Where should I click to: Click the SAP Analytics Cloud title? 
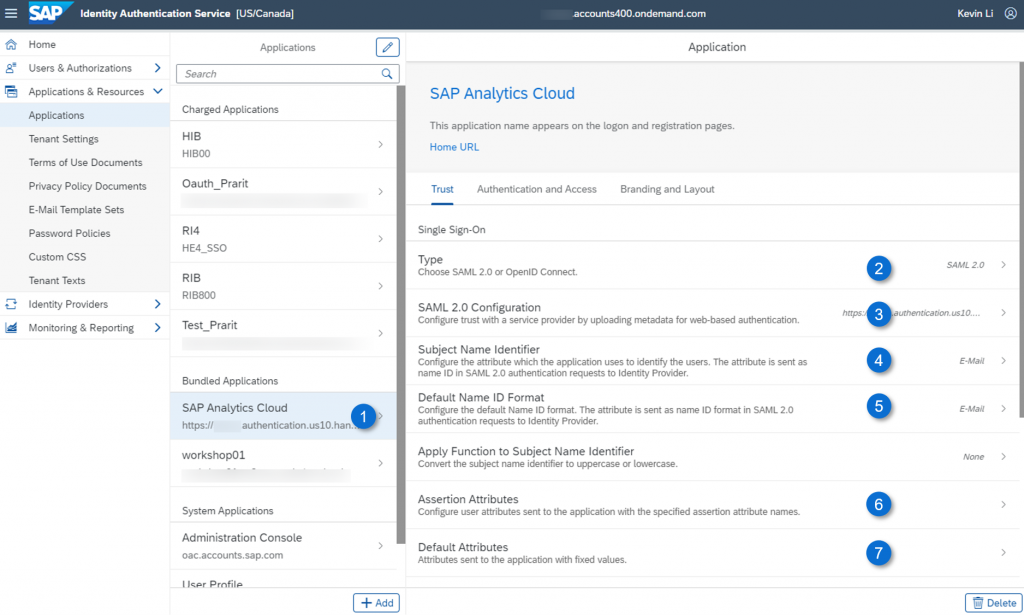click(502, 93)
